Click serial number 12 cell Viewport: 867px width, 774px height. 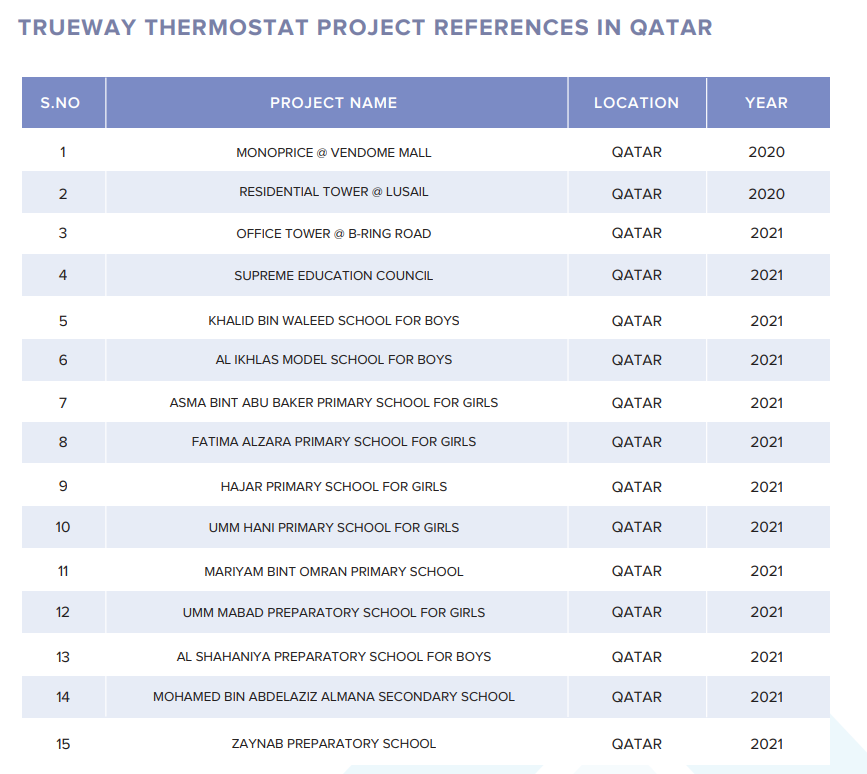pos(62,613)
